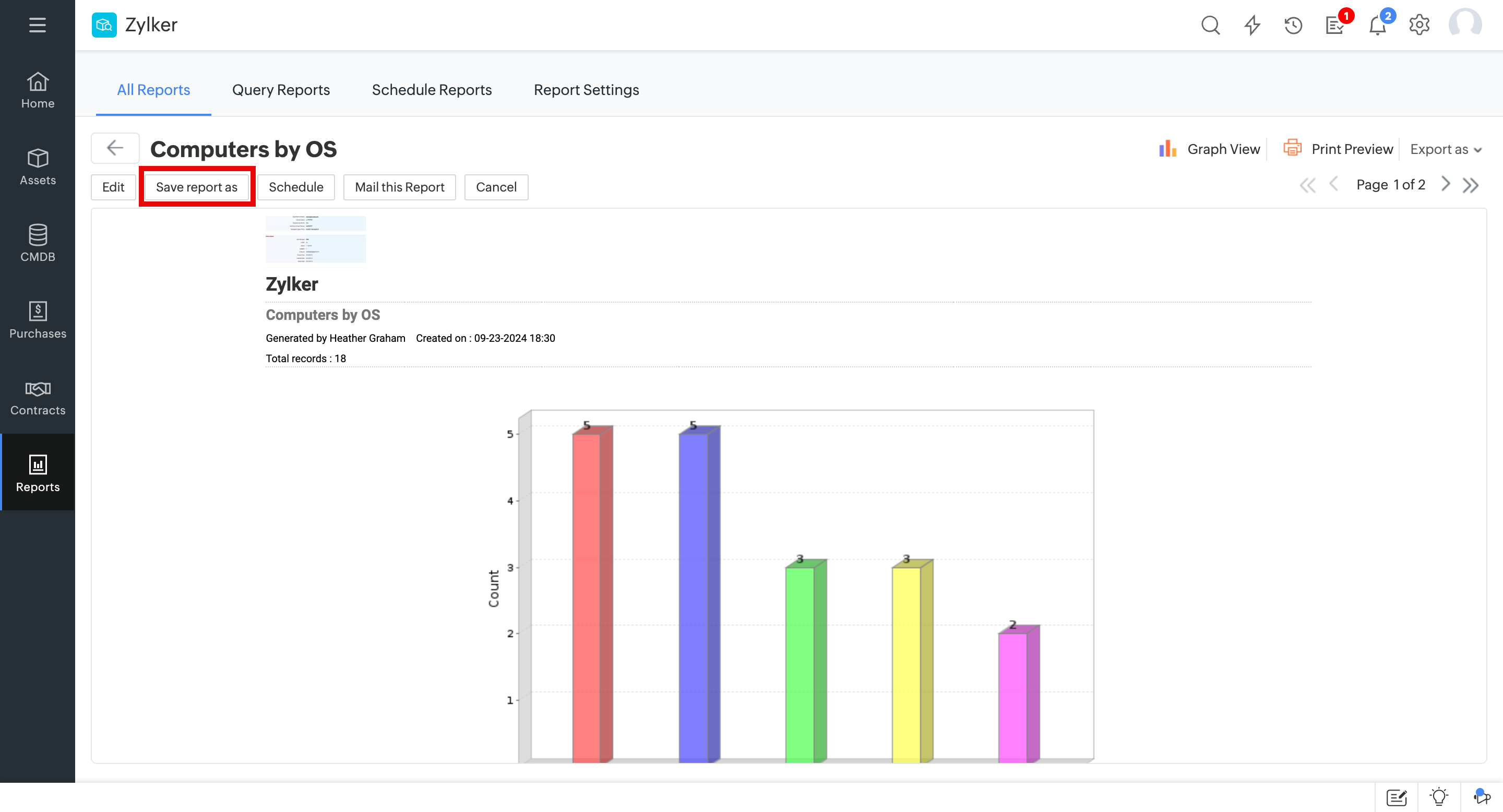
Task: Click the search magnifier icon
Action: (x=1210, y=25)
